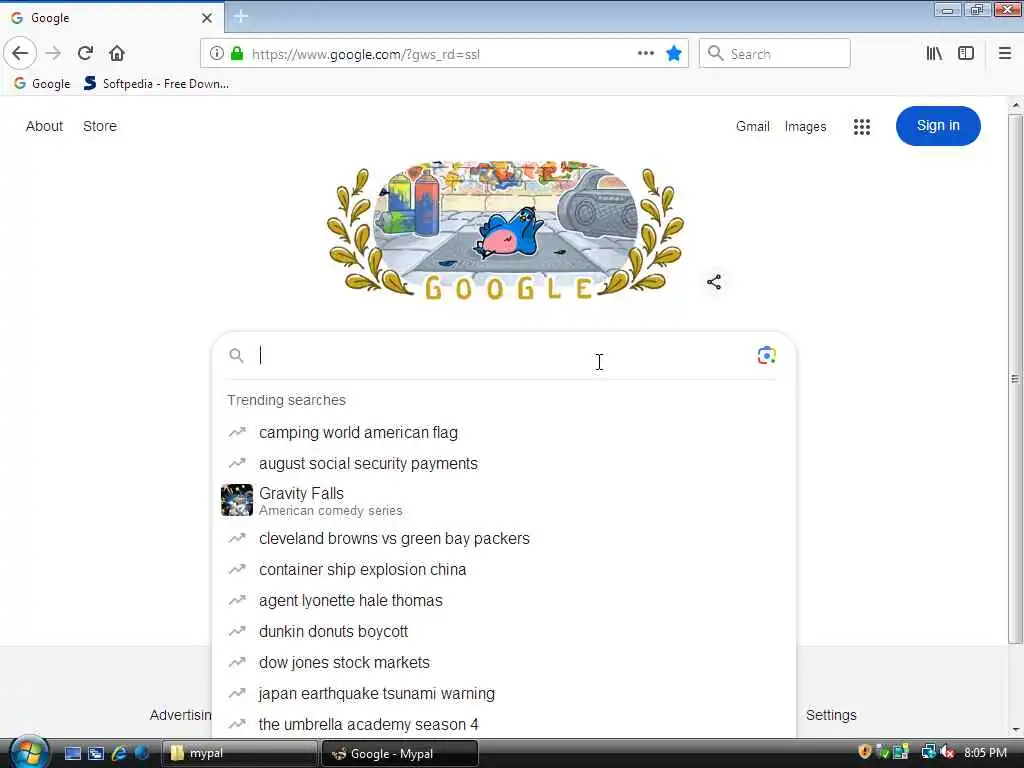The width and height of the screenshot is (1024, 768).
Task: Click the scrollbar down arrow
Action: coord(1016,730)
